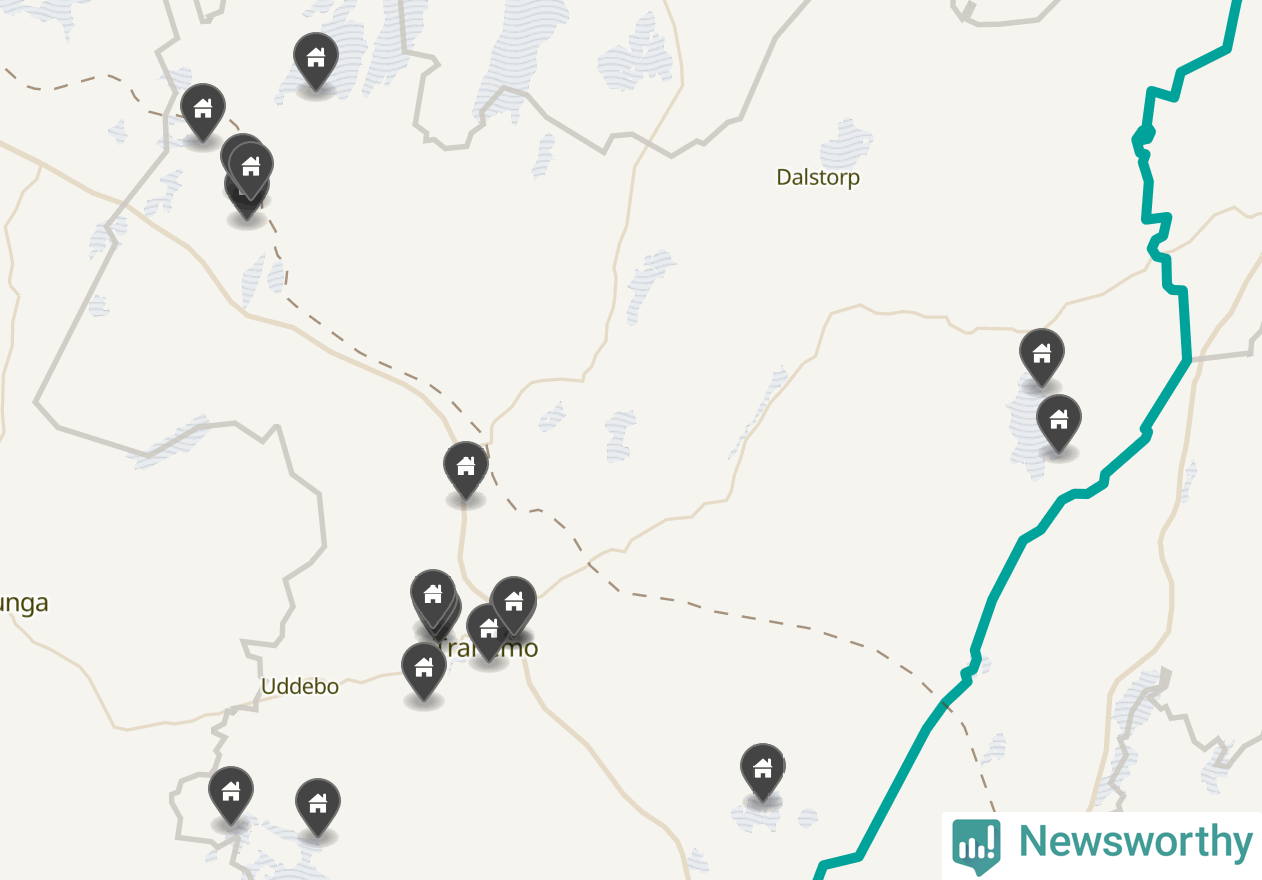This screenshot has height=880, width=1262.
Task: Click the house marker east of Uddebo label
Action: 424,672
